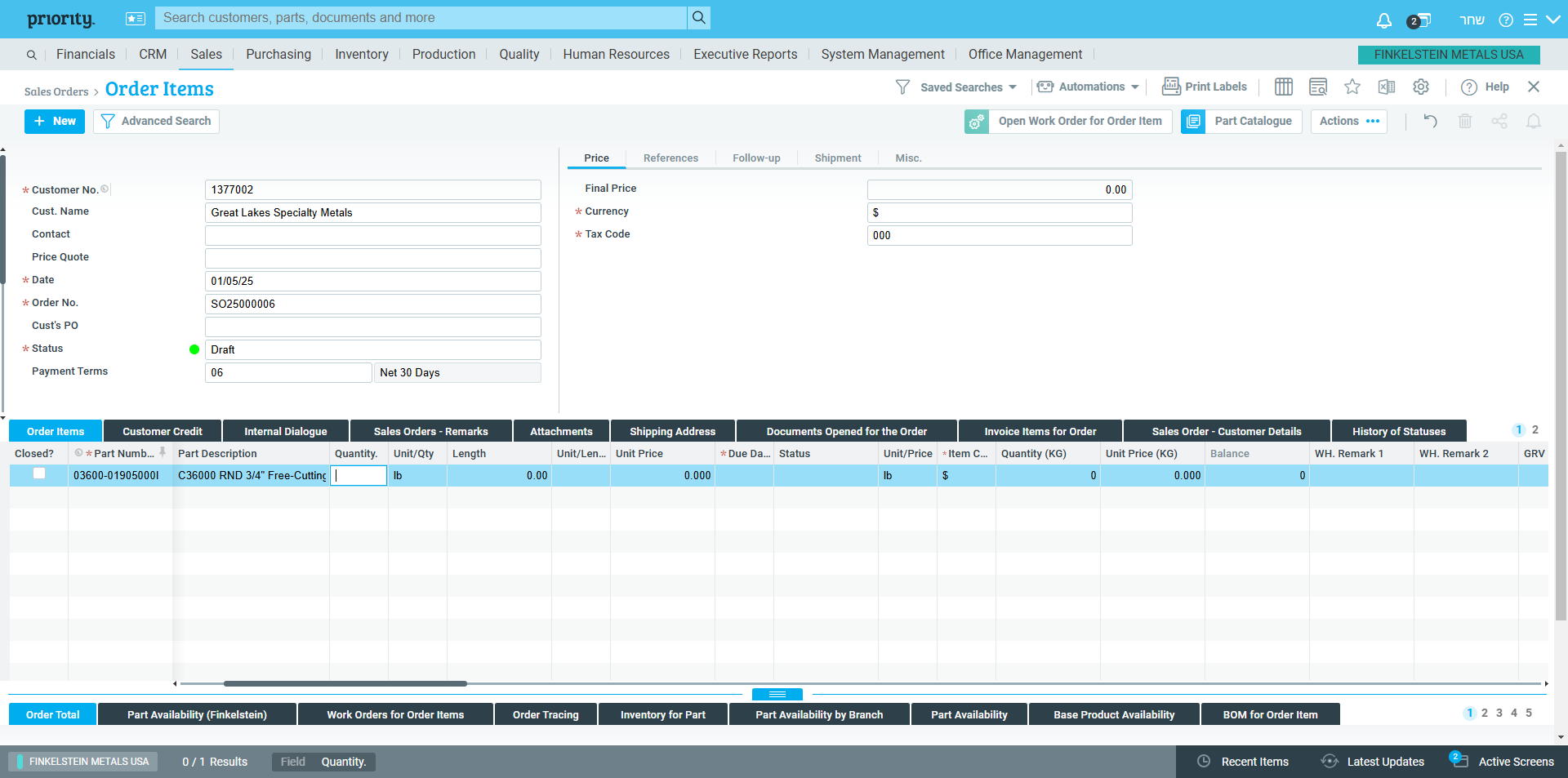Go to Sales Orders breadcrumb link

[56, 91]
